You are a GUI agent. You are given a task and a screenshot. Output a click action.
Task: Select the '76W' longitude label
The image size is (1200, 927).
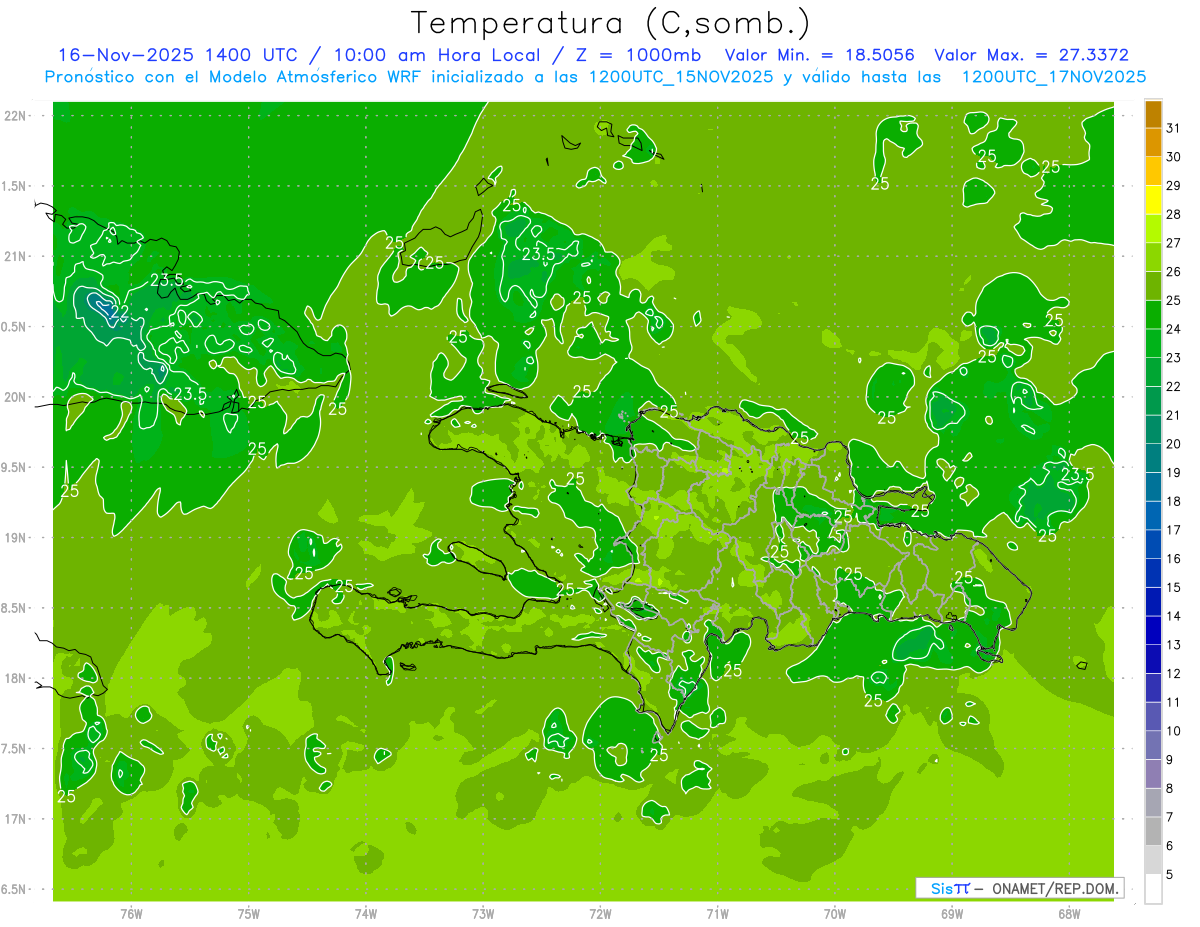[x=131, y=912]
